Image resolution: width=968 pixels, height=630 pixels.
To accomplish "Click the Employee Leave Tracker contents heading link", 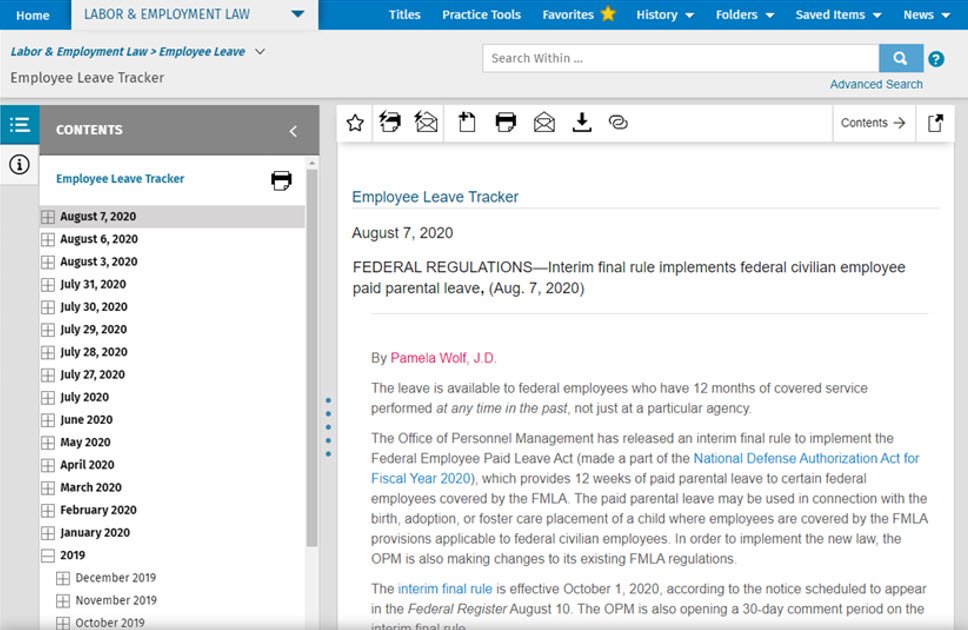I will click(x=120, y=179).
